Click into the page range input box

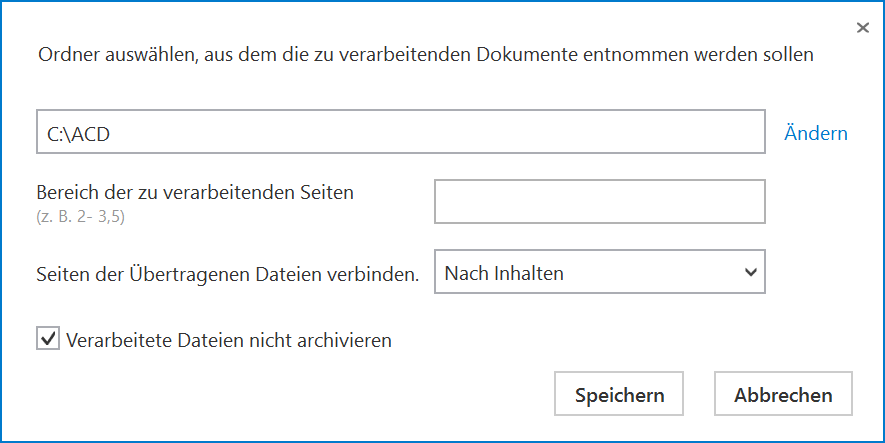point(599,201)
